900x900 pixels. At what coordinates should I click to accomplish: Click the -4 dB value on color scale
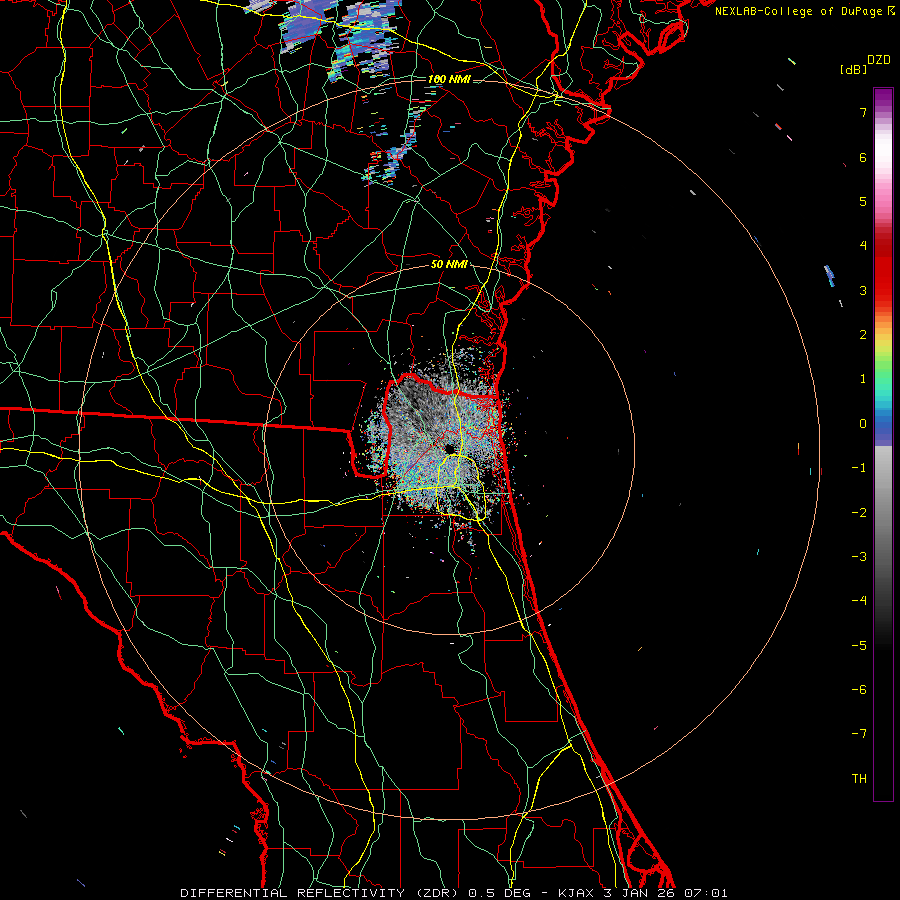(859, 601)
